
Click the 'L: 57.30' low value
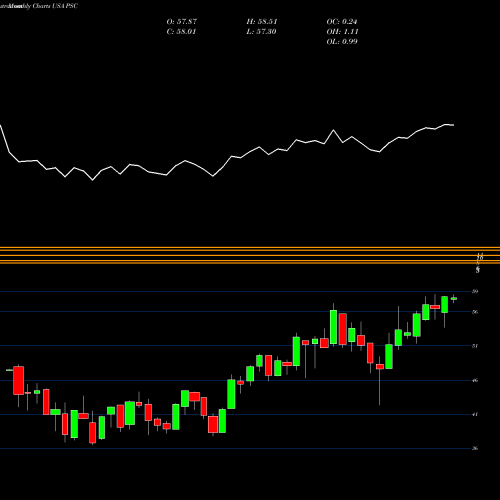click(x=261, y=32)
